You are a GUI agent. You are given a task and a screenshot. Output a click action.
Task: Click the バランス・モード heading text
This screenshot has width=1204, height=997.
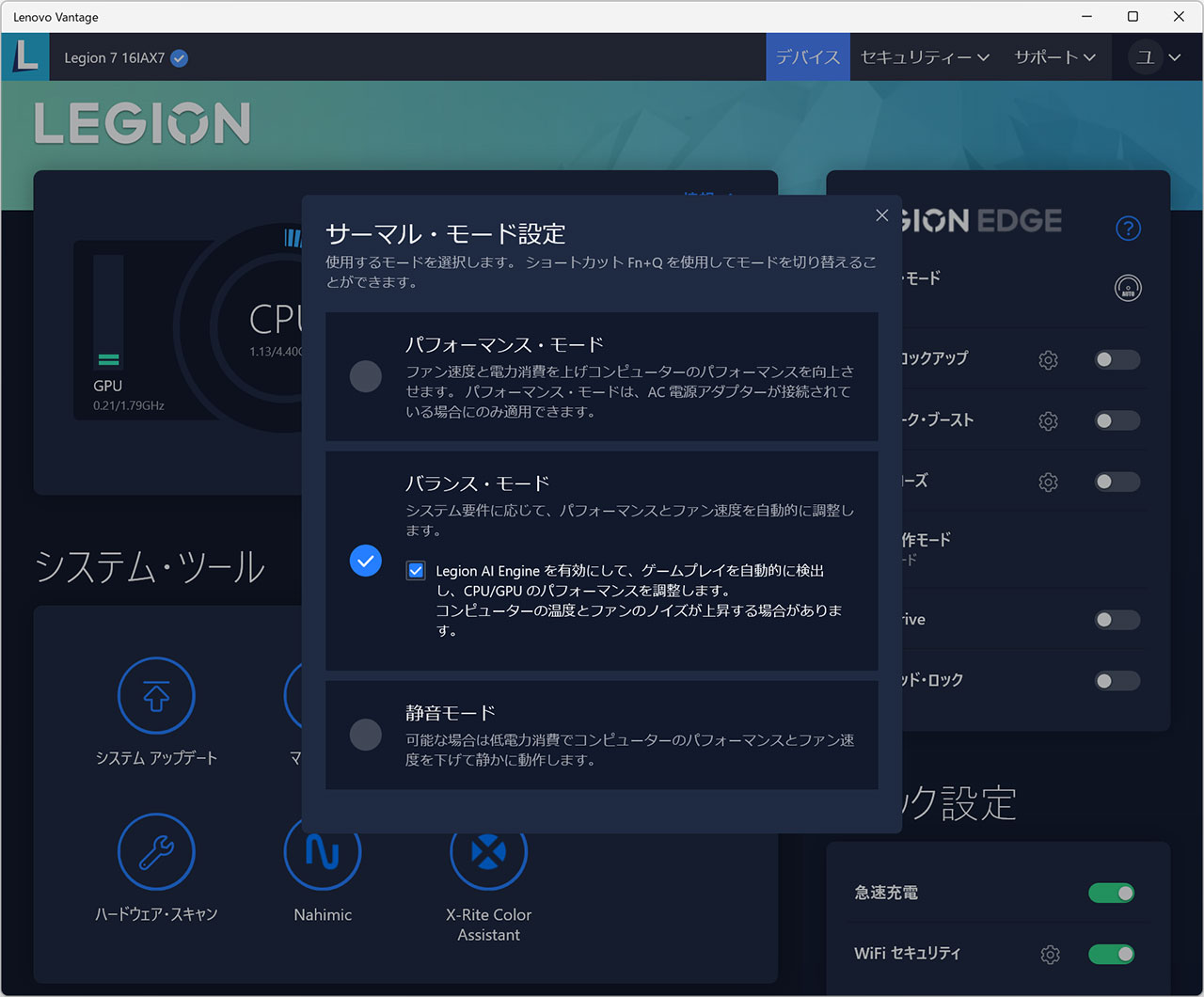click(478, 483)
